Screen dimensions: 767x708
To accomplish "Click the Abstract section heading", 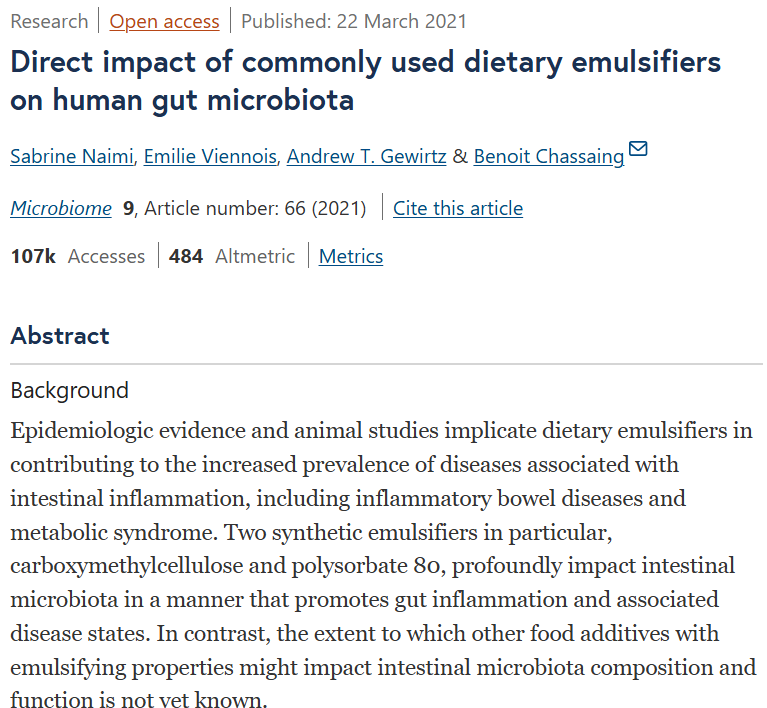I will tap(60, 336).
